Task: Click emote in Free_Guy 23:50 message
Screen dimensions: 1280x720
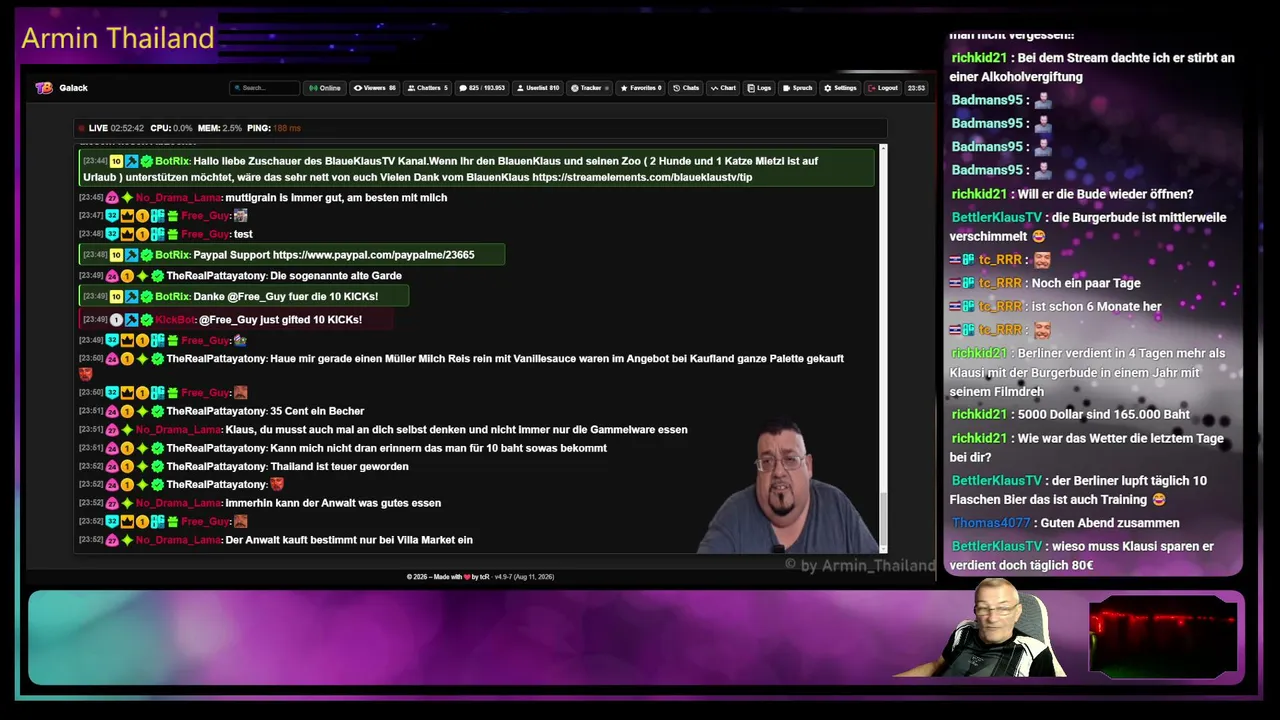Action: [240, 393]
